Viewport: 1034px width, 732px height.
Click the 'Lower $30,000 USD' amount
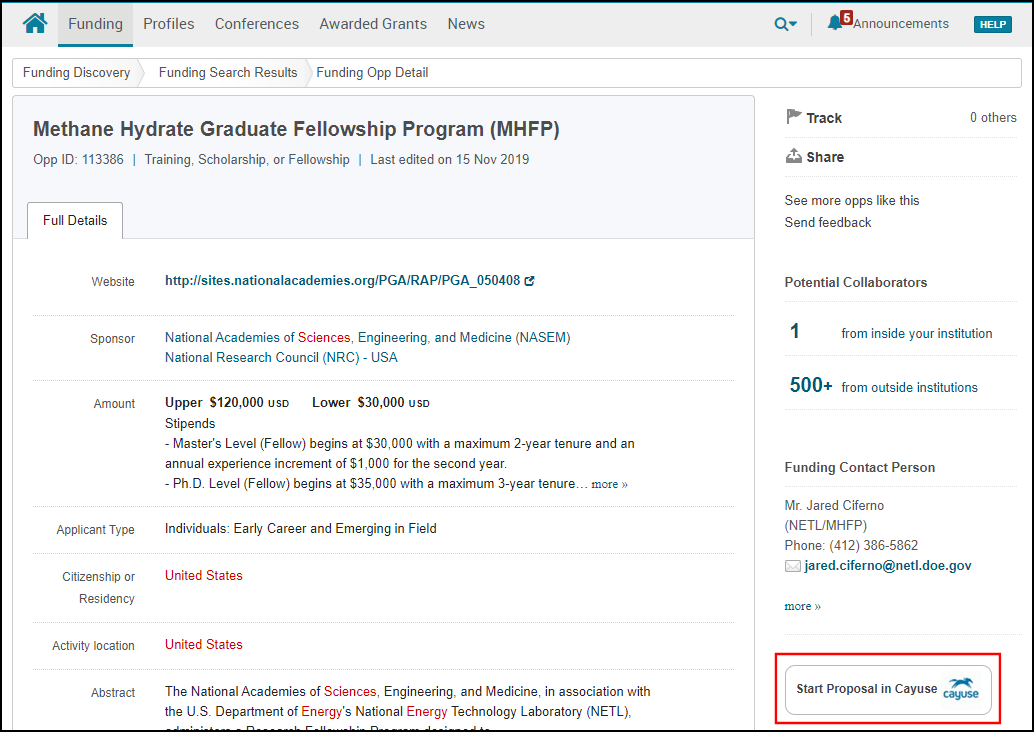[371, 403]
